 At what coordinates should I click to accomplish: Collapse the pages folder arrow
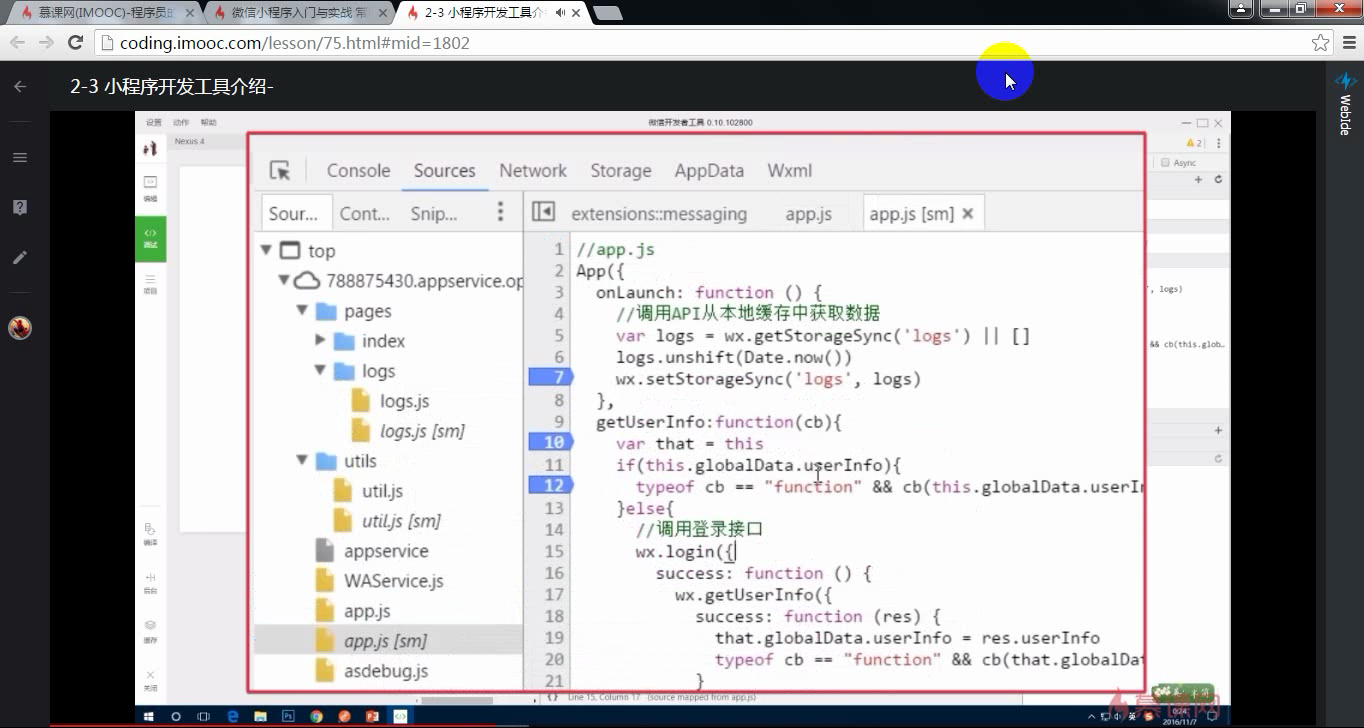pyautogui.click(x=302, y=311)
